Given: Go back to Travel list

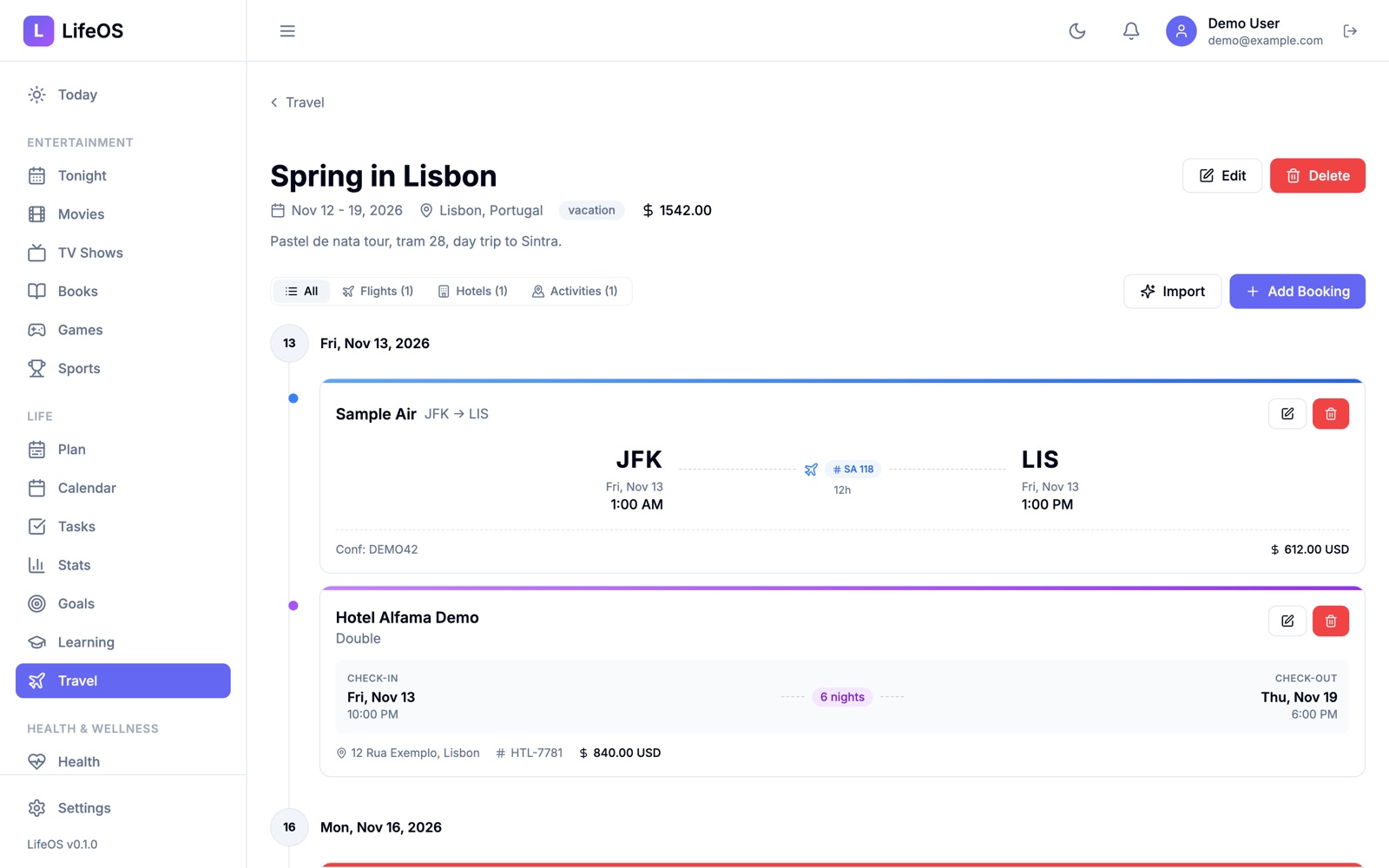Looking at the screenshot, I should click(x=297, y=102).
